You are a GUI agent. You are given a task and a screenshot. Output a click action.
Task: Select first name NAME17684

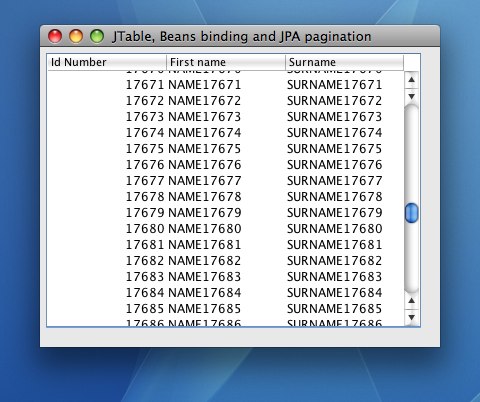(226, 293)
